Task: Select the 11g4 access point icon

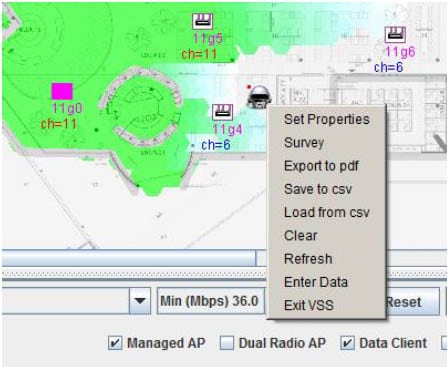Action: 222,112
